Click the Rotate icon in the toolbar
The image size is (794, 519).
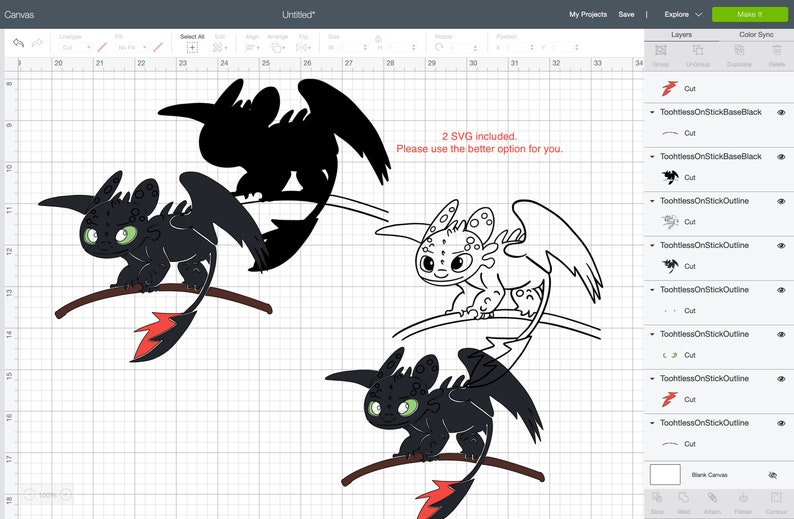[x=439, y=47]
